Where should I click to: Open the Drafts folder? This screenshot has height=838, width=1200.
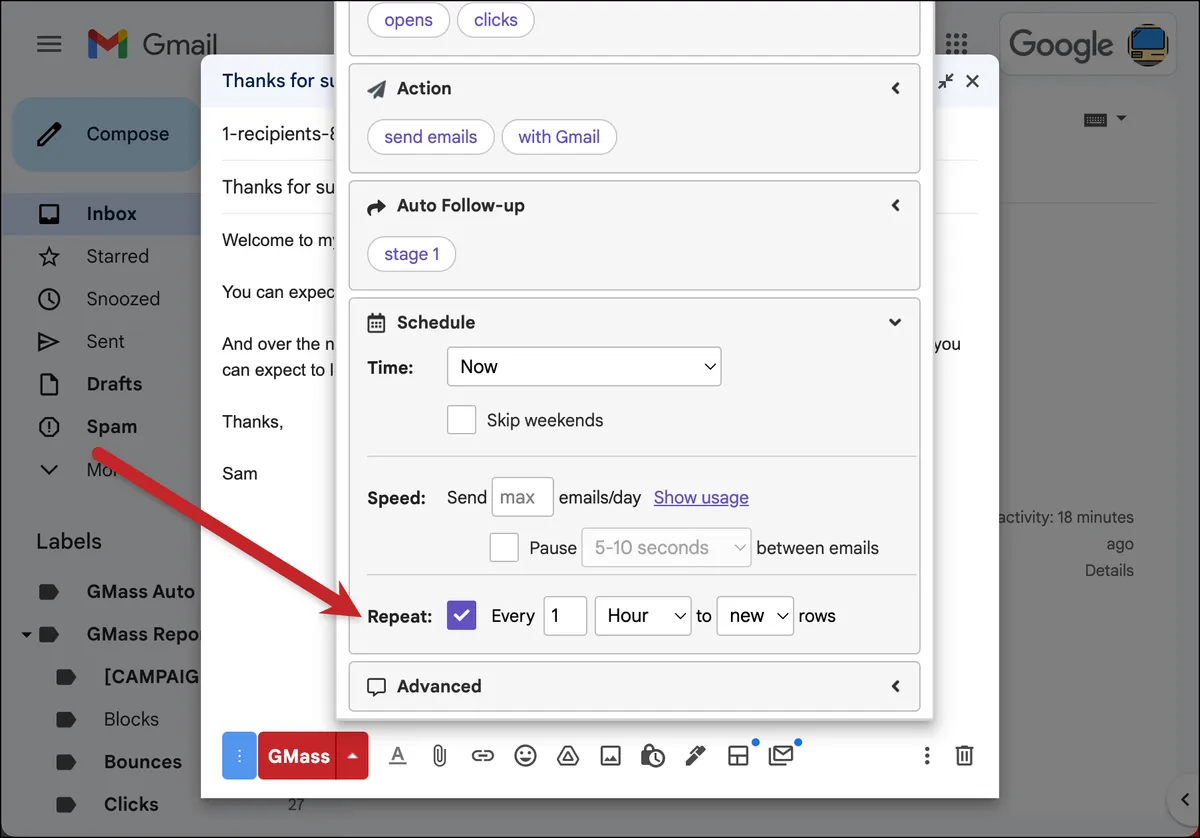point(114,384)
